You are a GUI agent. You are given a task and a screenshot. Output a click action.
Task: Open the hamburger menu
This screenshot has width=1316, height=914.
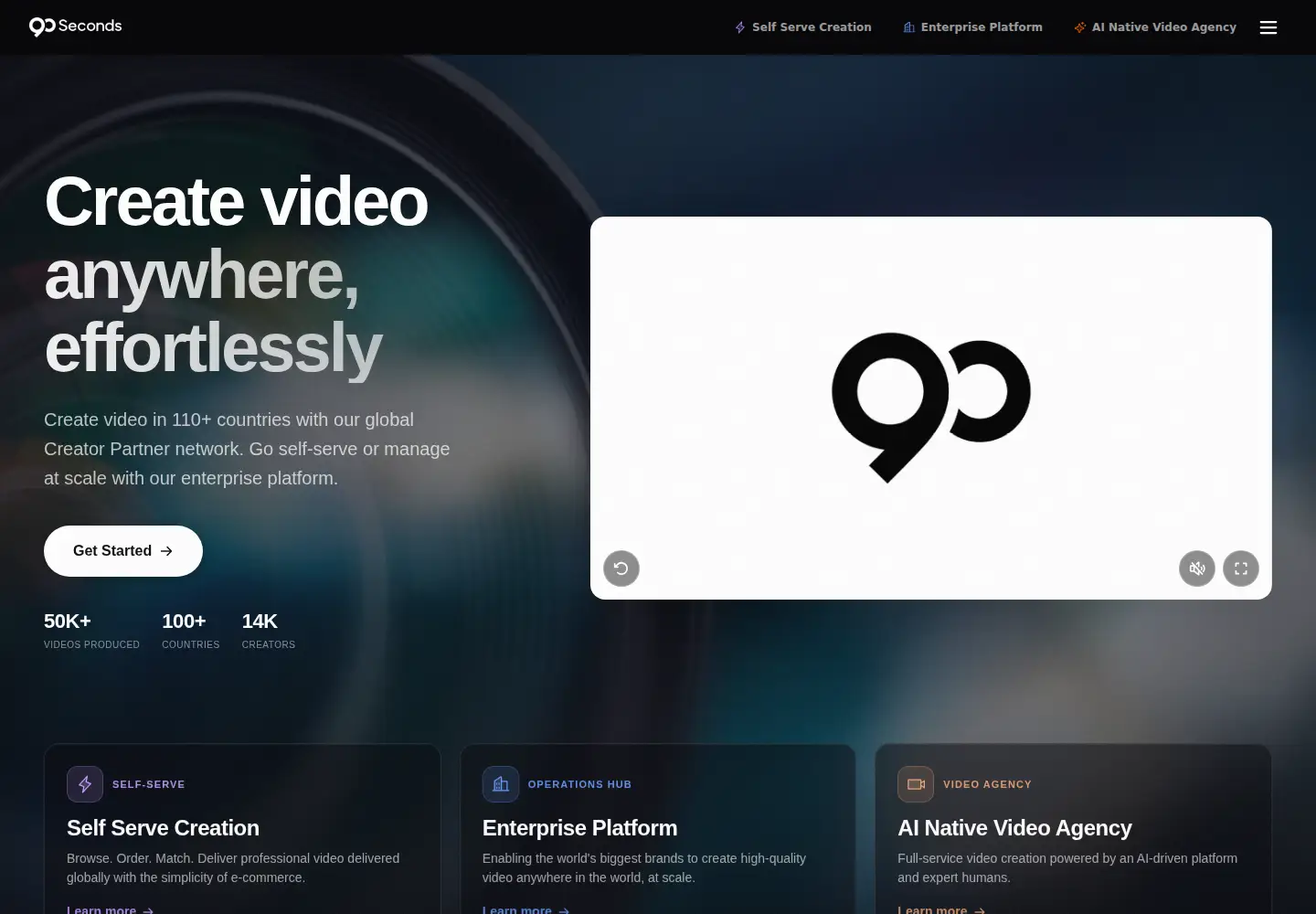[1268, 27]
